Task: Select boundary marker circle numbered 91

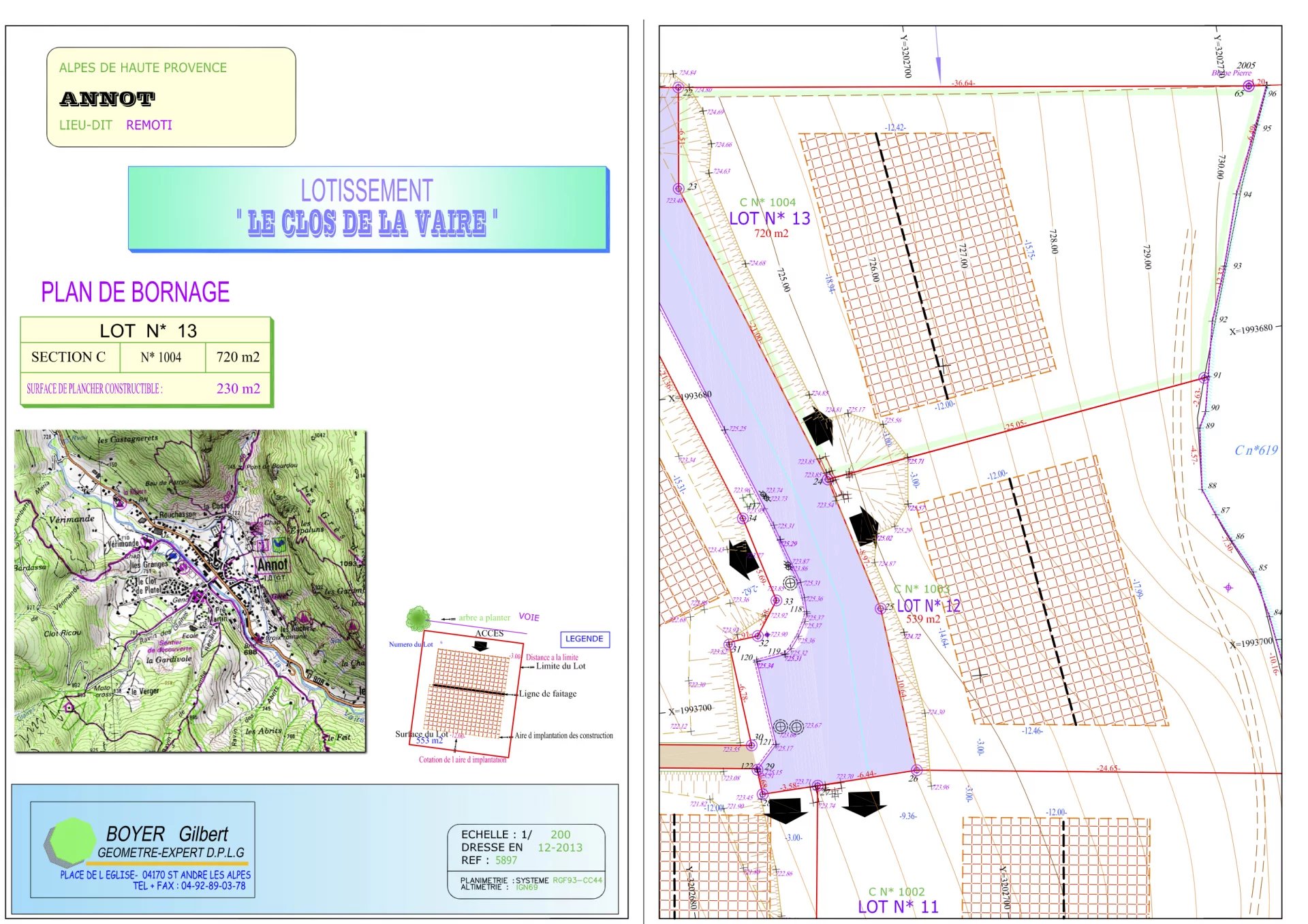Action: click(x=1204, y=377)
